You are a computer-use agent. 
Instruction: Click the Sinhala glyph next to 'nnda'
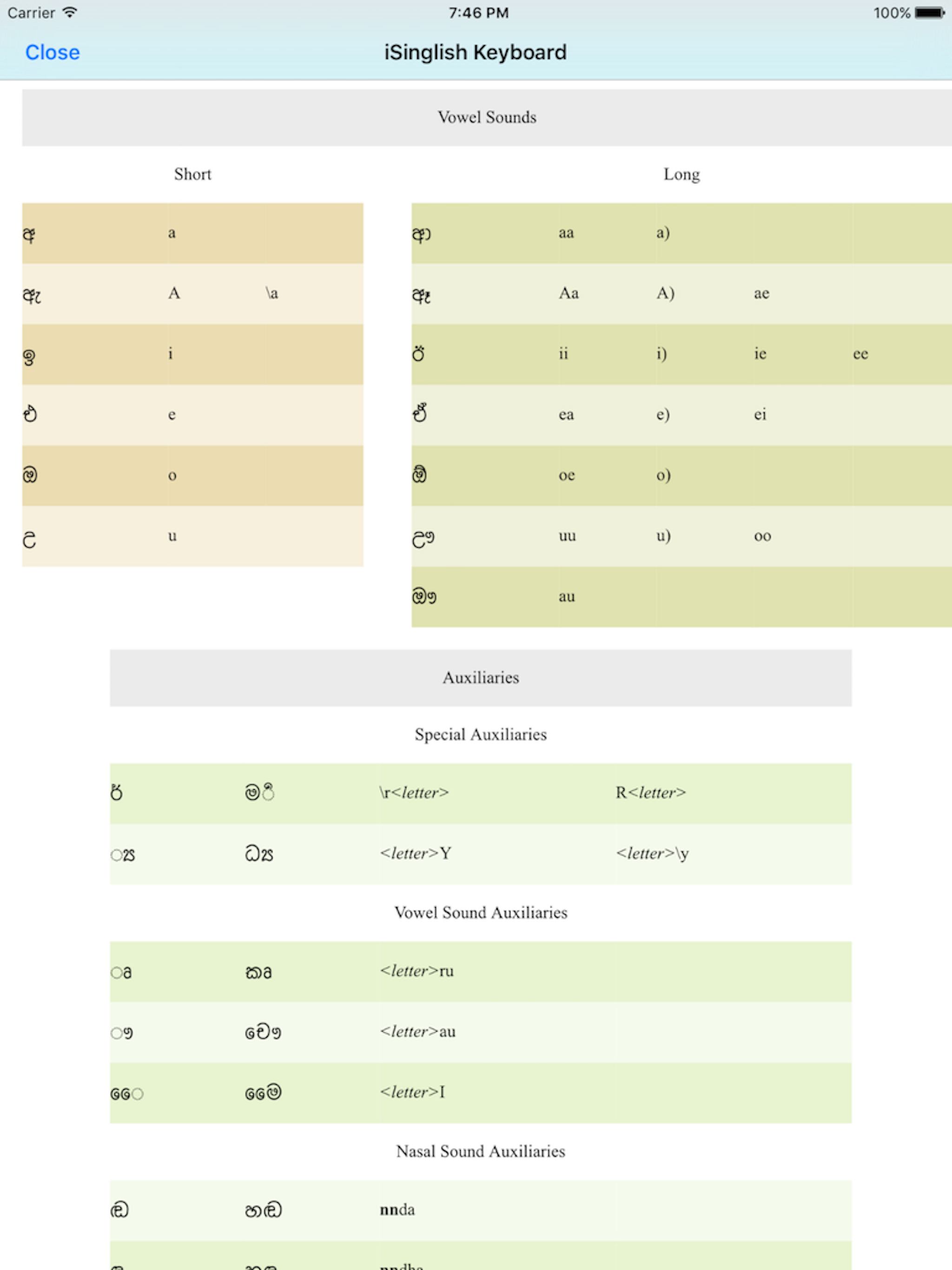119,1210
